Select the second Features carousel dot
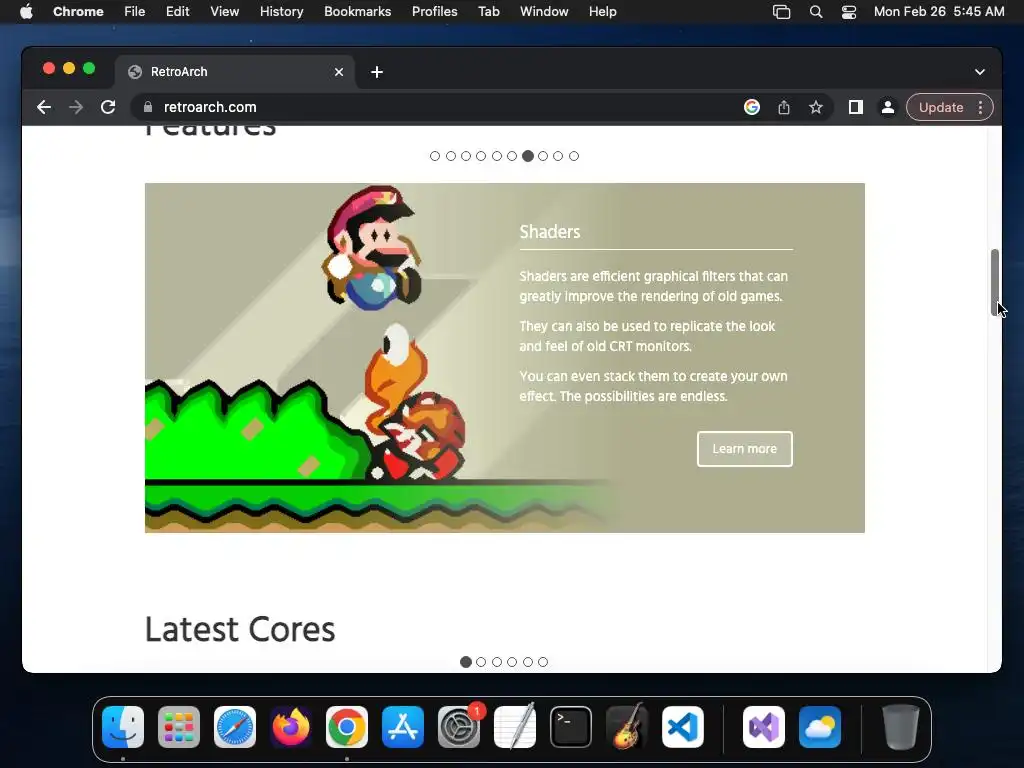 pos(451,156)
